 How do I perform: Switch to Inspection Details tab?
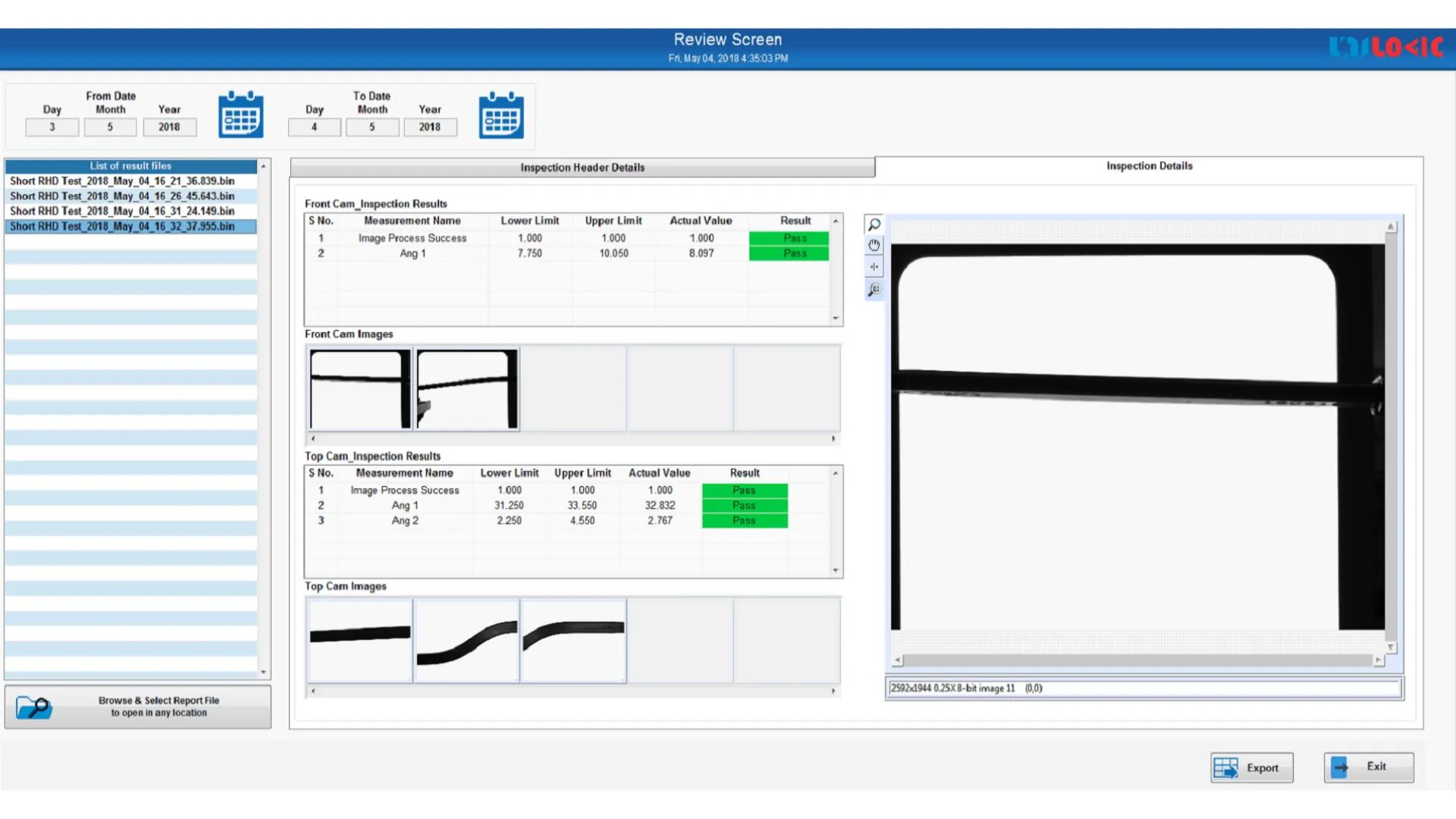point(1148,166)
